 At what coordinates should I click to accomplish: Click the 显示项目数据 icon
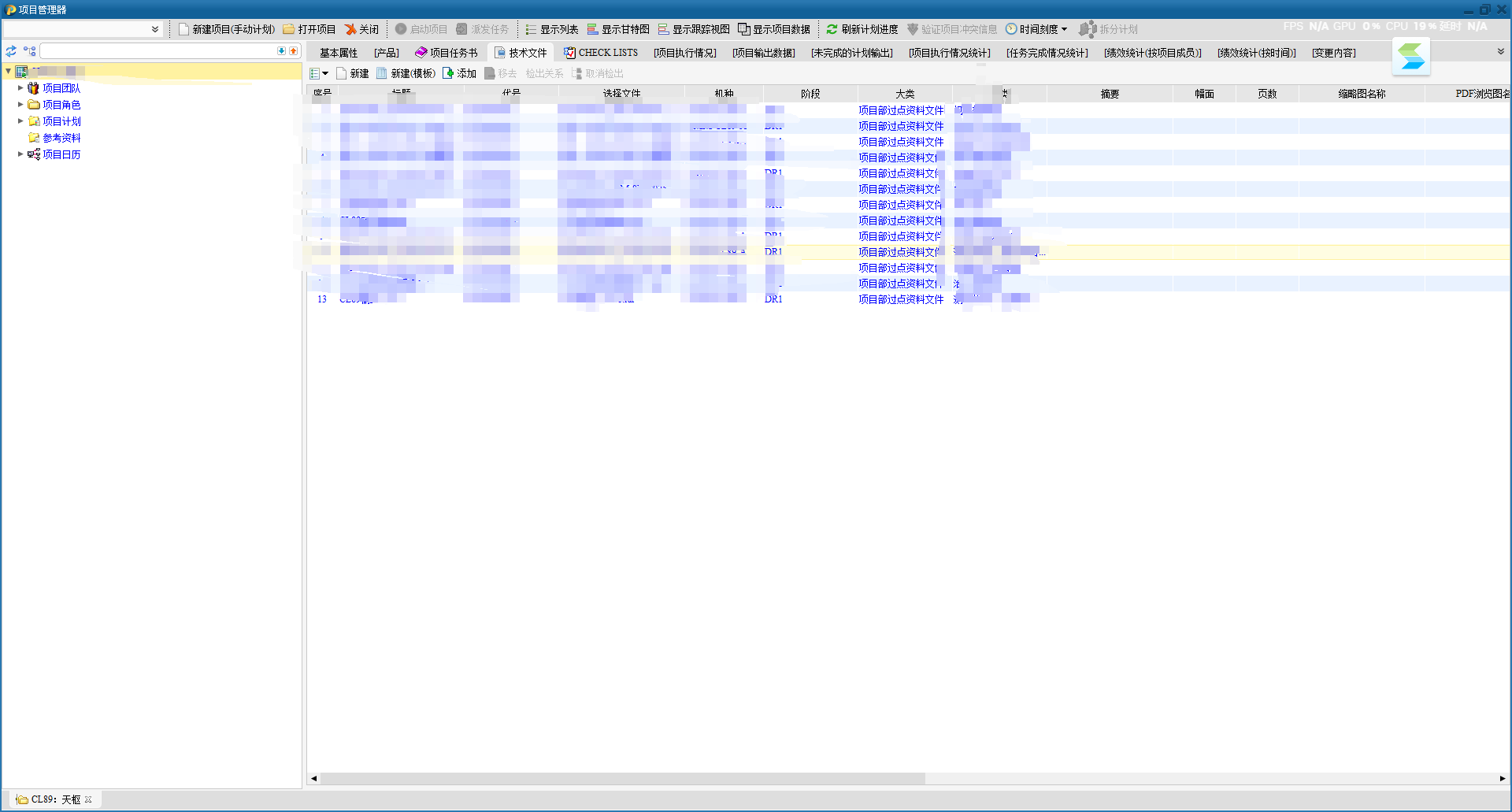click(743, 29)
